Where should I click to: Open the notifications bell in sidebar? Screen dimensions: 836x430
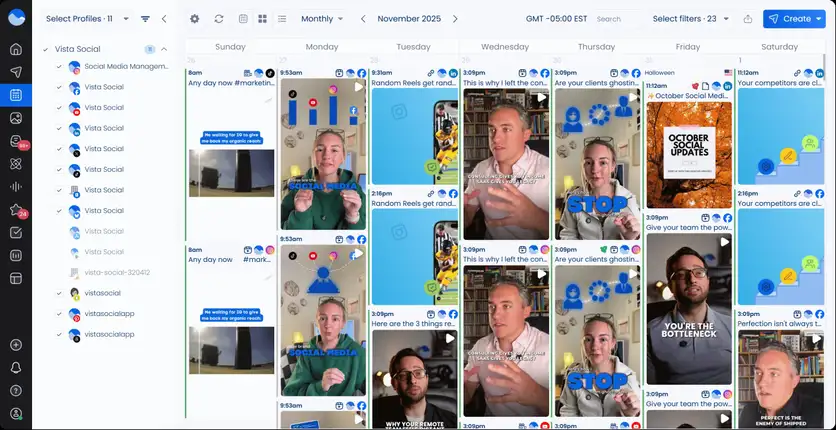(16, 367)
